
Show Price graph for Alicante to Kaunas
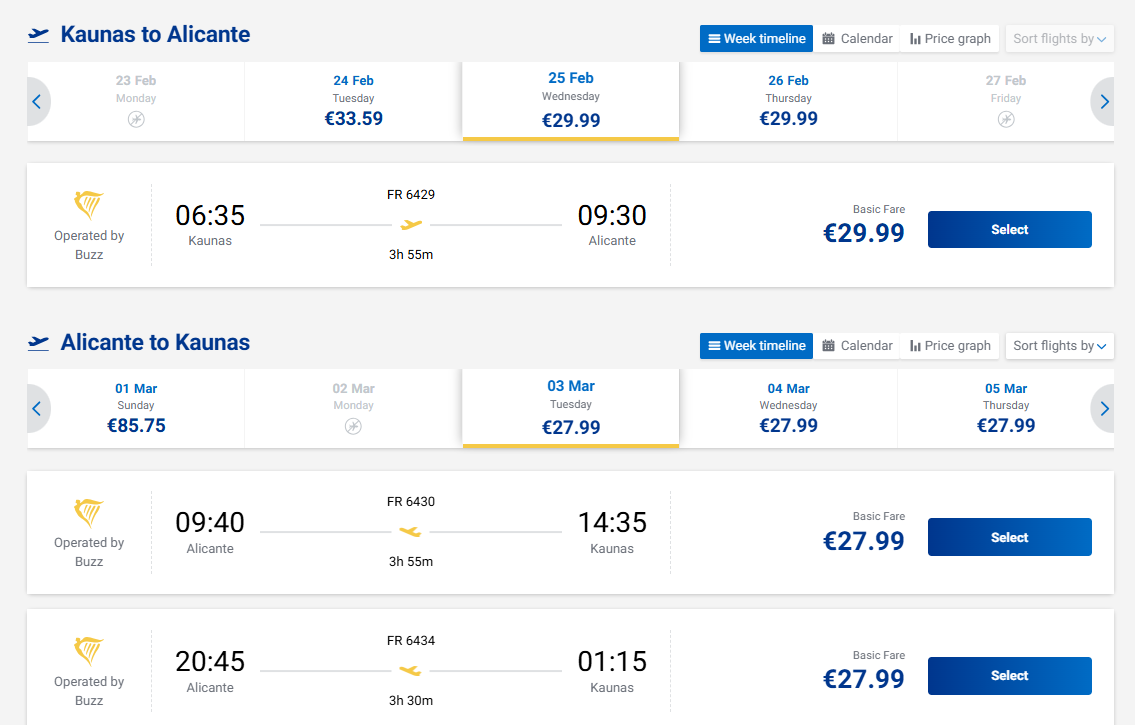(x=950, y=346)
